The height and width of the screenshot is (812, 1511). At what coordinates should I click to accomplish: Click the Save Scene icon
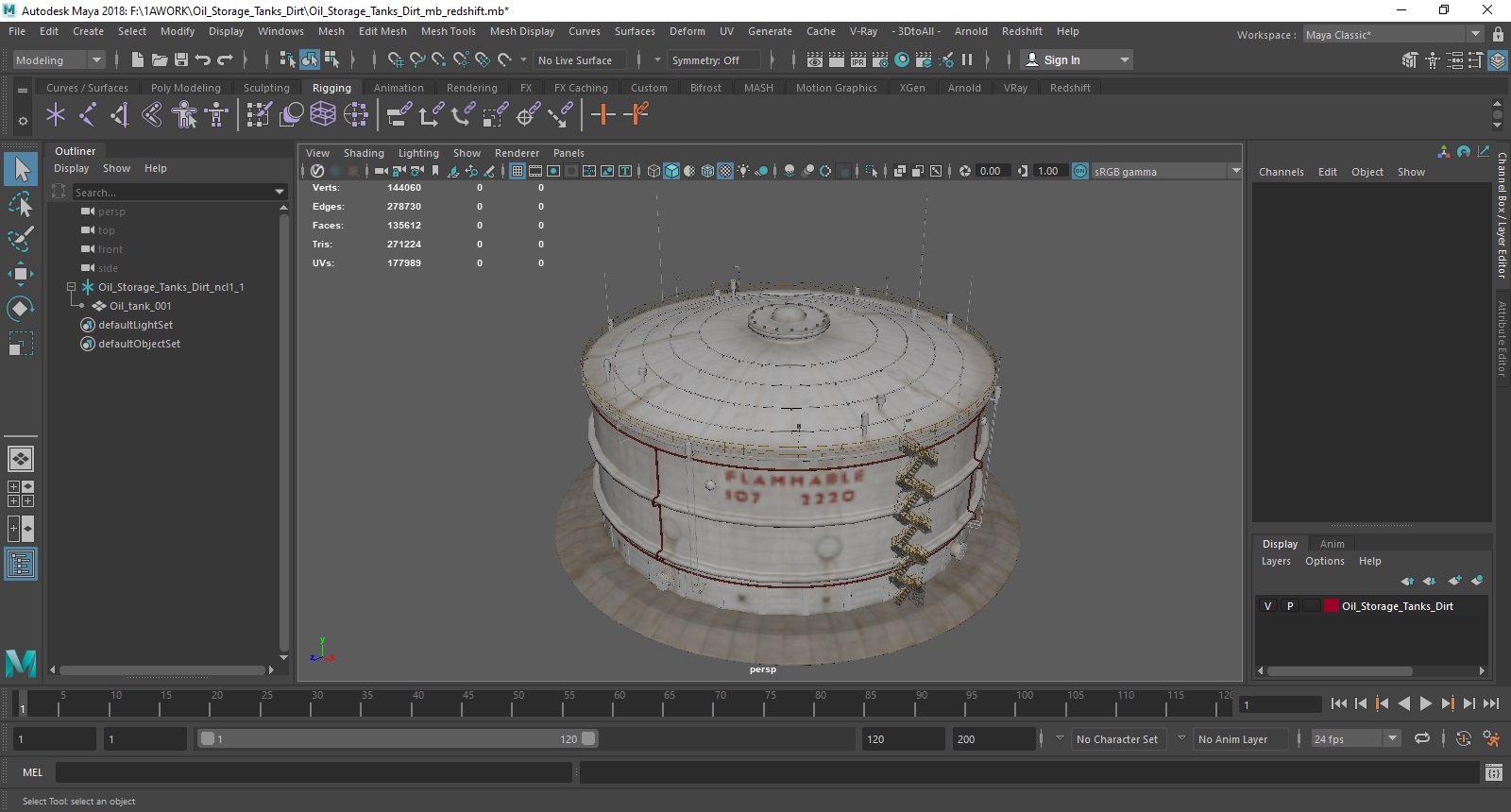point(181,59)
